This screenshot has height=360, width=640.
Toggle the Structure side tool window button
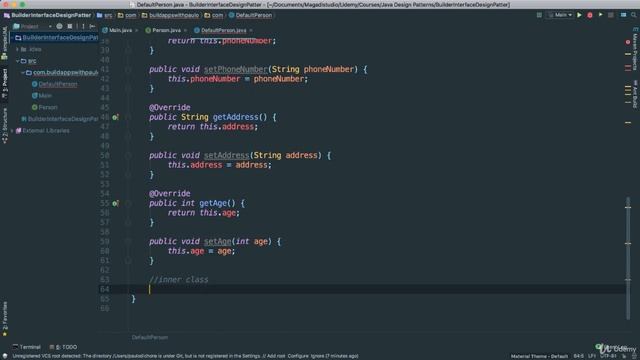tap(4, 126)
